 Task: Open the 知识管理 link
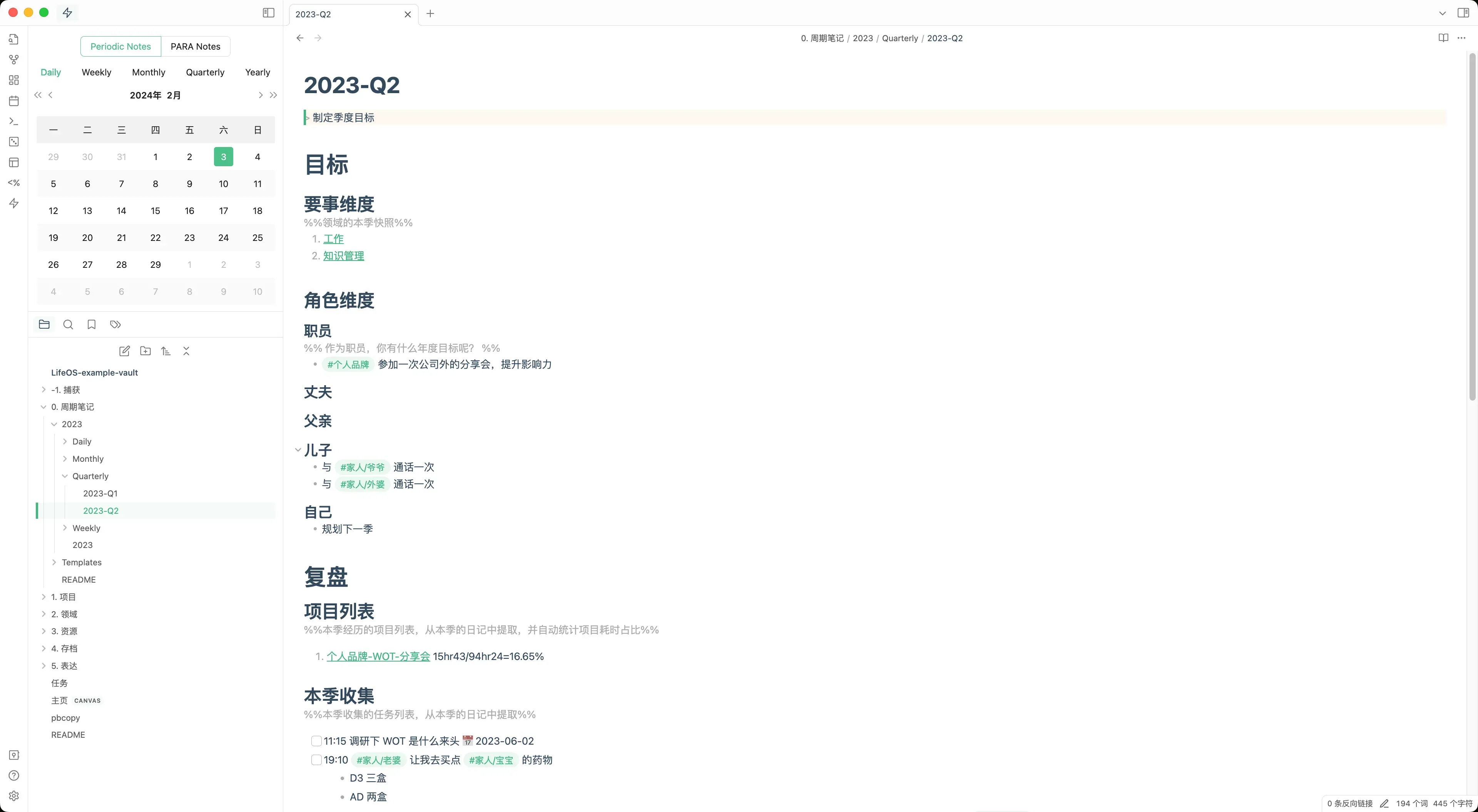pos(343,256)
